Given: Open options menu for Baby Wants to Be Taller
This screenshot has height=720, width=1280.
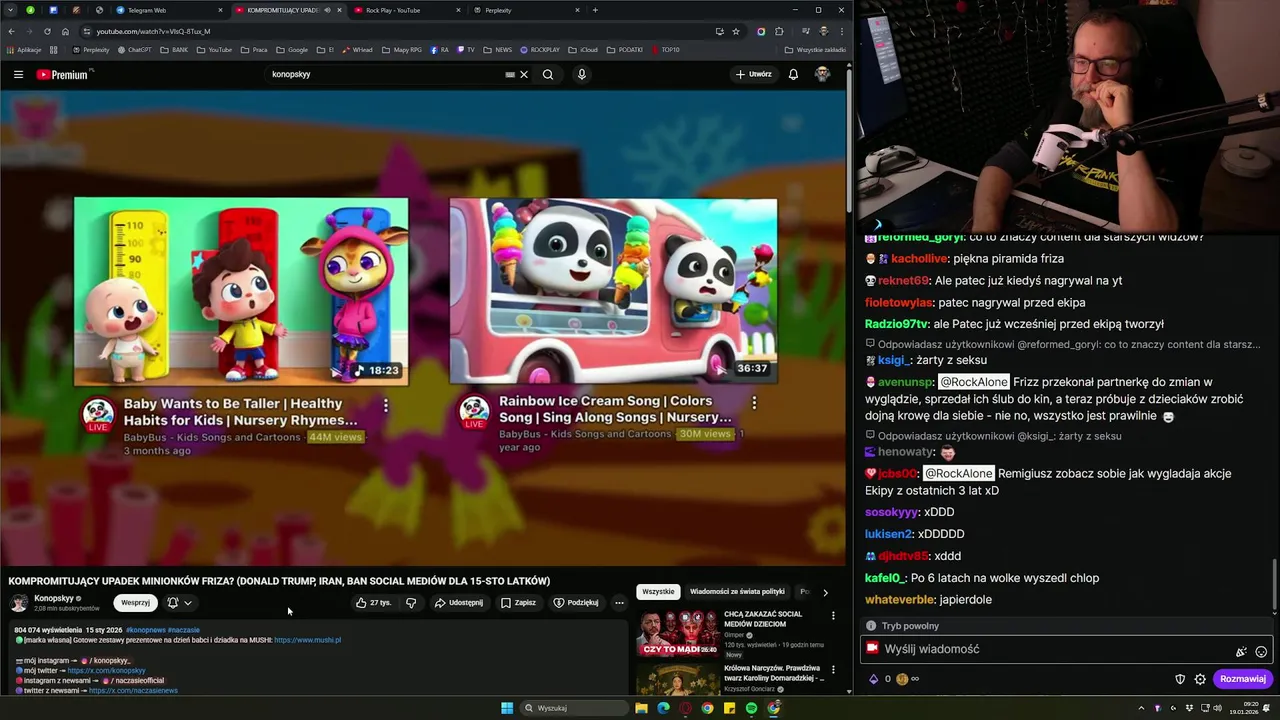Looking at the screenshot, I should [x=386, y=406].
